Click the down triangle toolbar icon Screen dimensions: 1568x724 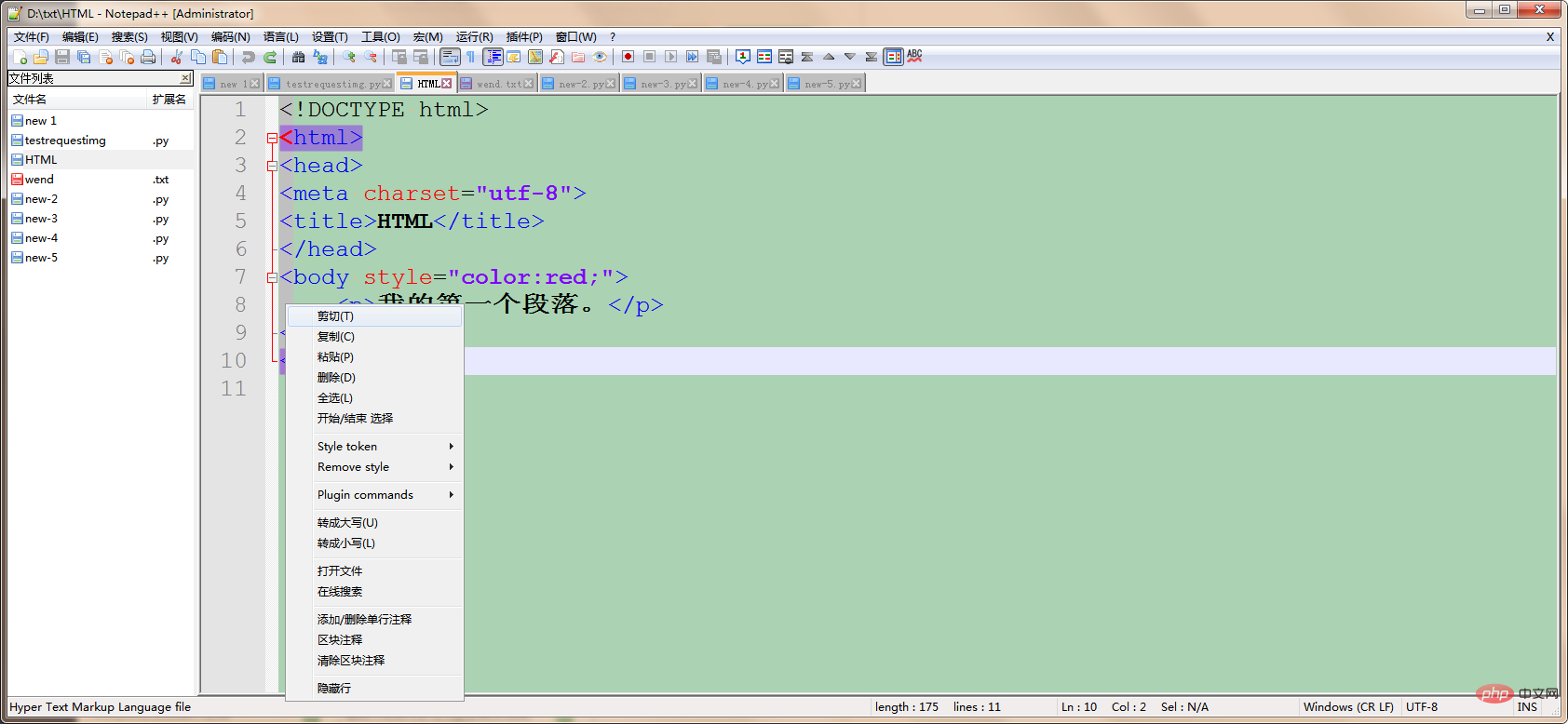tap(850, 57)
